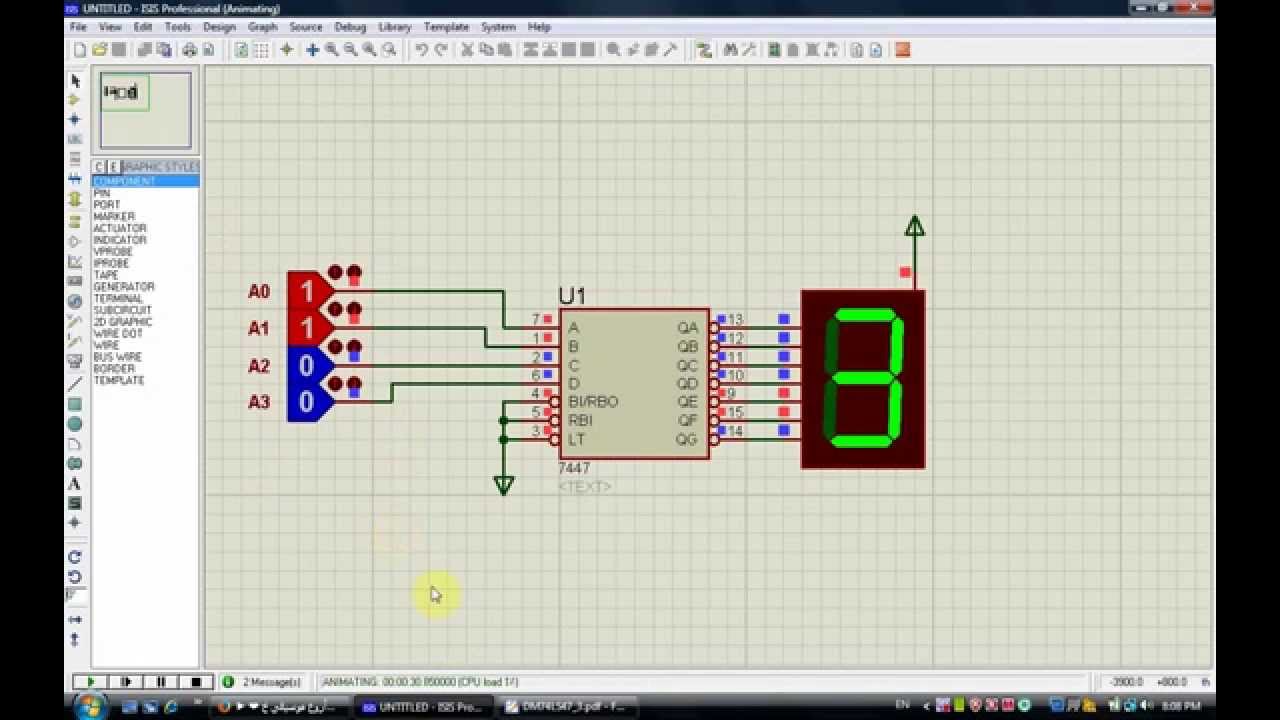
Task: Zoom out with the magnifier icon
Action: [x=351, y=50]
